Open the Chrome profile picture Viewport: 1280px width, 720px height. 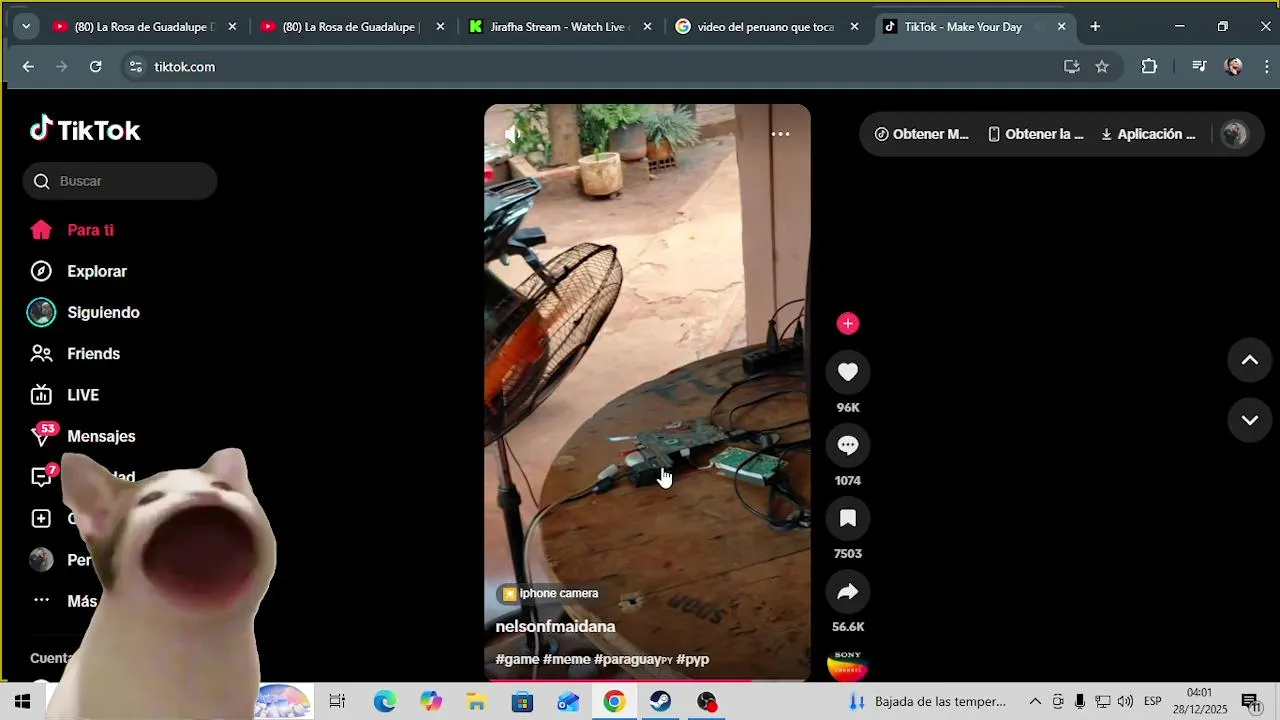coord(1234,67)
